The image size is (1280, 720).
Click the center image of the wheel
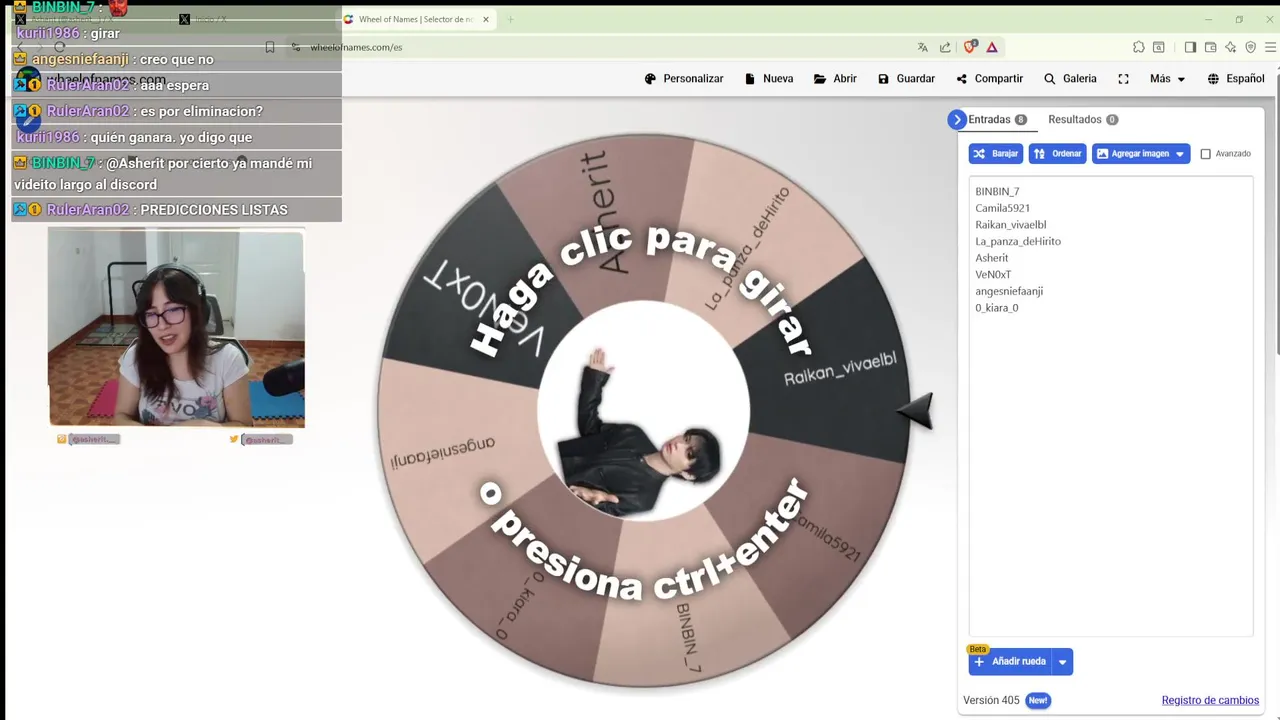643,411
